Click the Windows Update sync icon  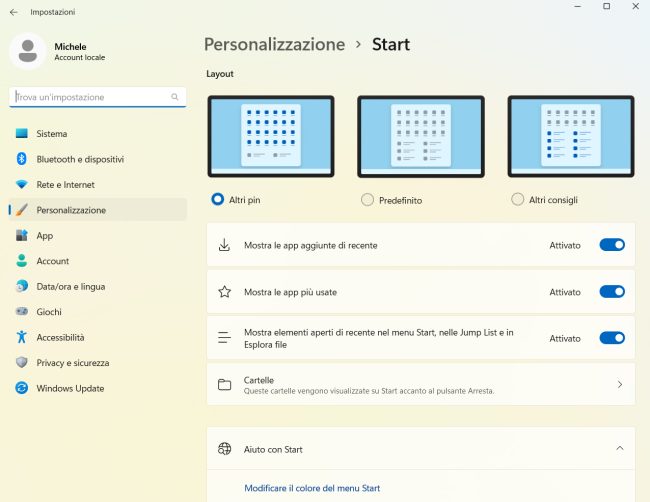click(22, 388)
